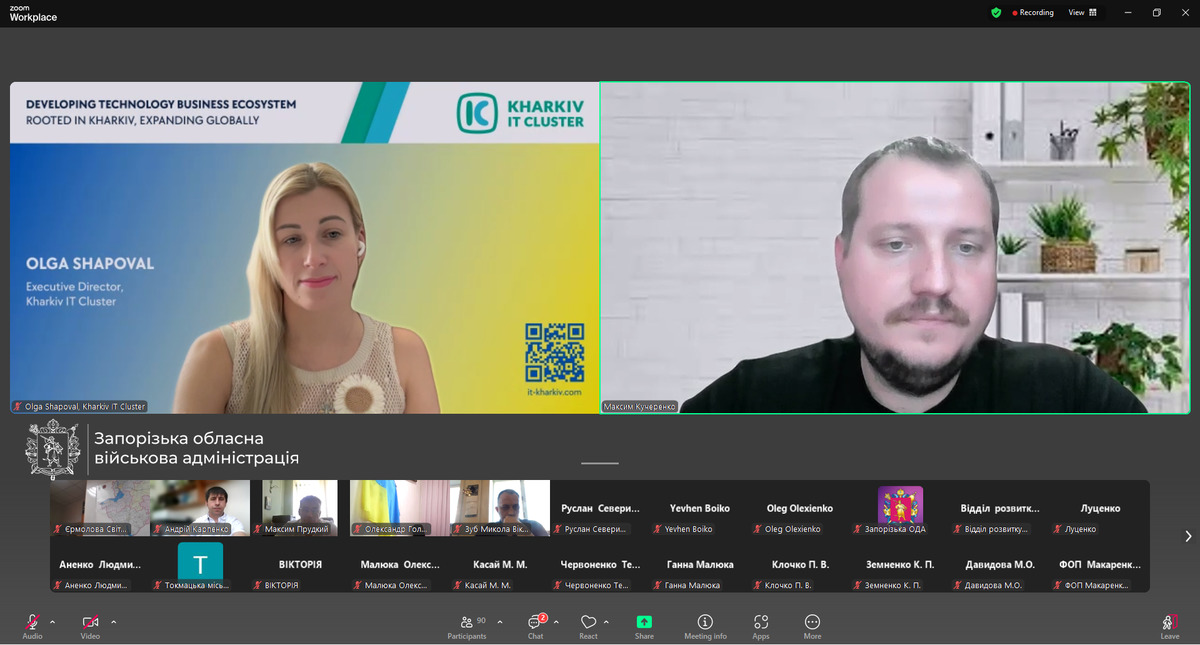Select the ВІКТОРІЯ participant tile
Viewport: 1200px width, 645px height.
pyautogui.click(x=300, y=564)
